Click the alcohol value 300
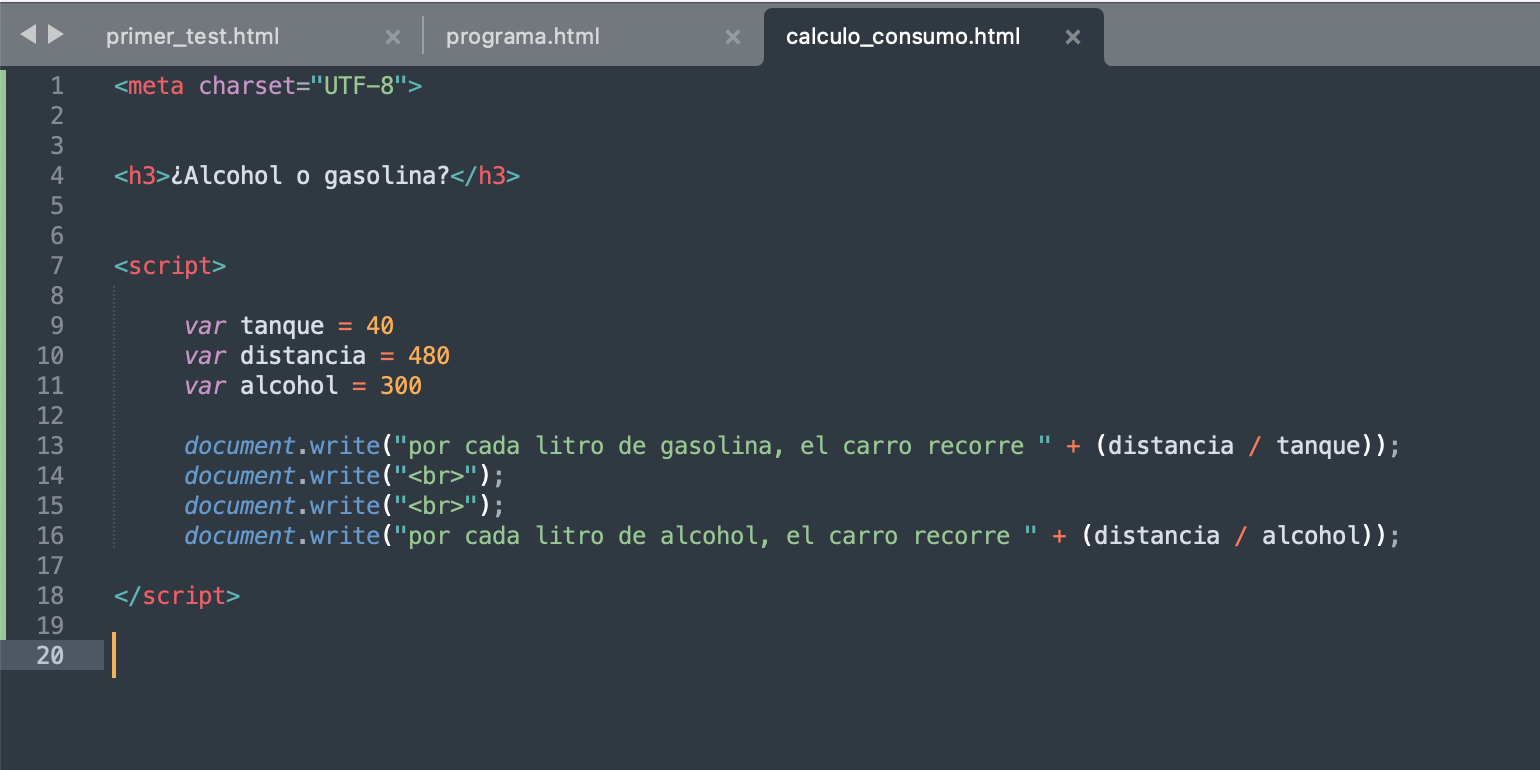The image size is (1540, 770). pos(401,386)
